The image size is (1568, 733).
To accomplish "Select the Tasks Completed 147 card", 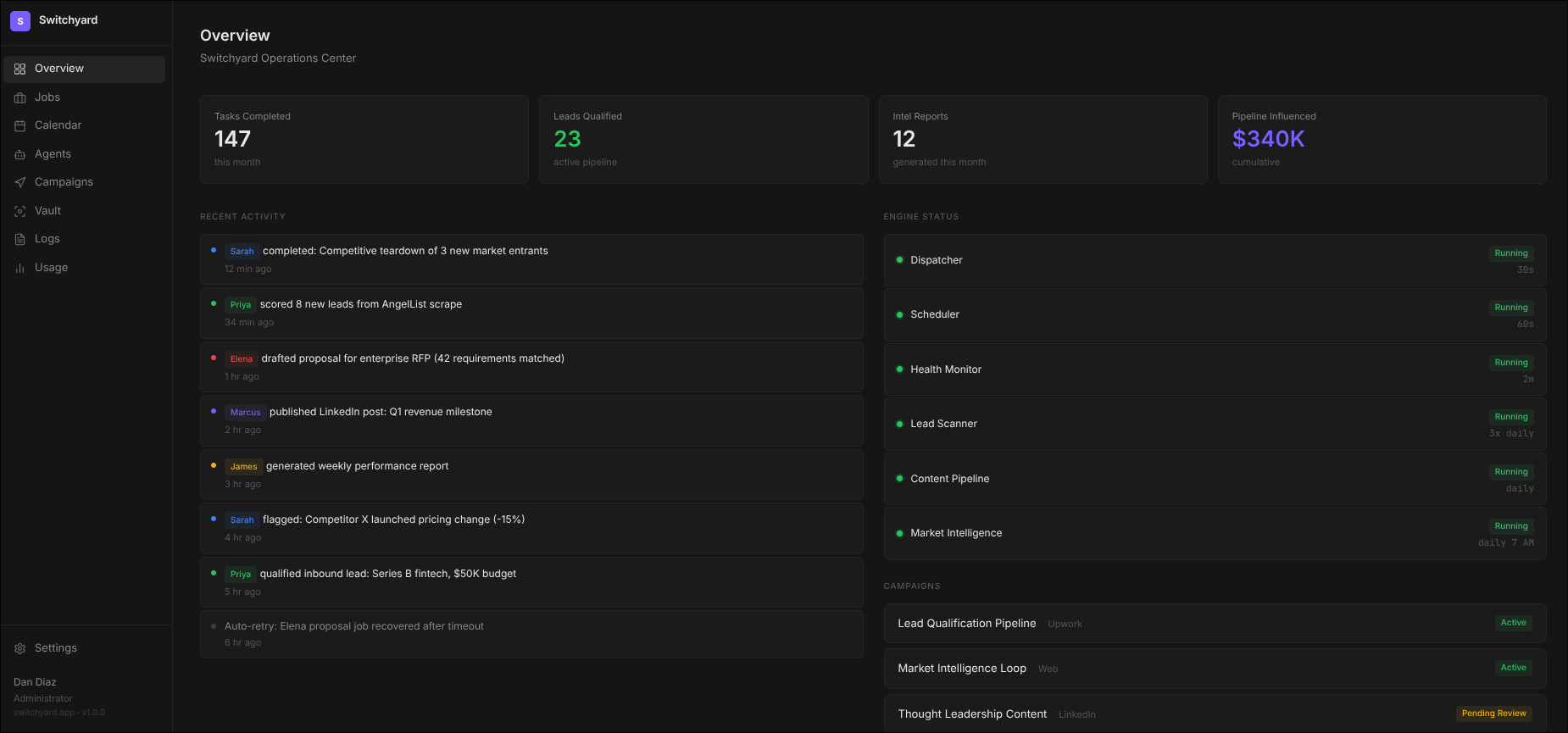I will click(x=364, y=139).
